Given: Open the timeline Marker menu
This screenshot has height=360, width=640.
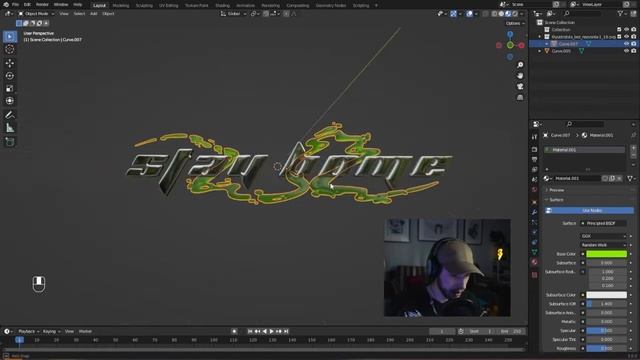Looking at the screenshot, I should pos(85,331).
